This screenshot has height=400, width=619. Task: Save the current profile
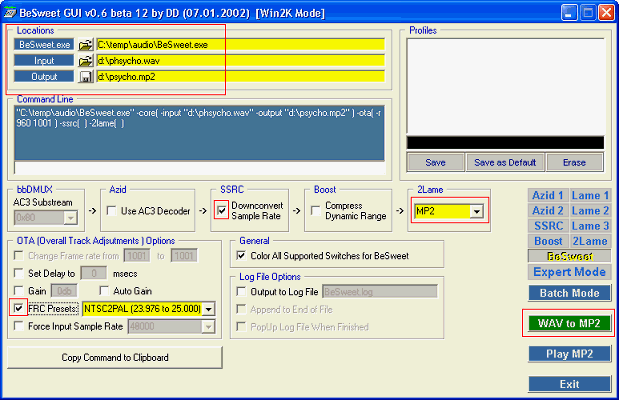tap(435, 163)
